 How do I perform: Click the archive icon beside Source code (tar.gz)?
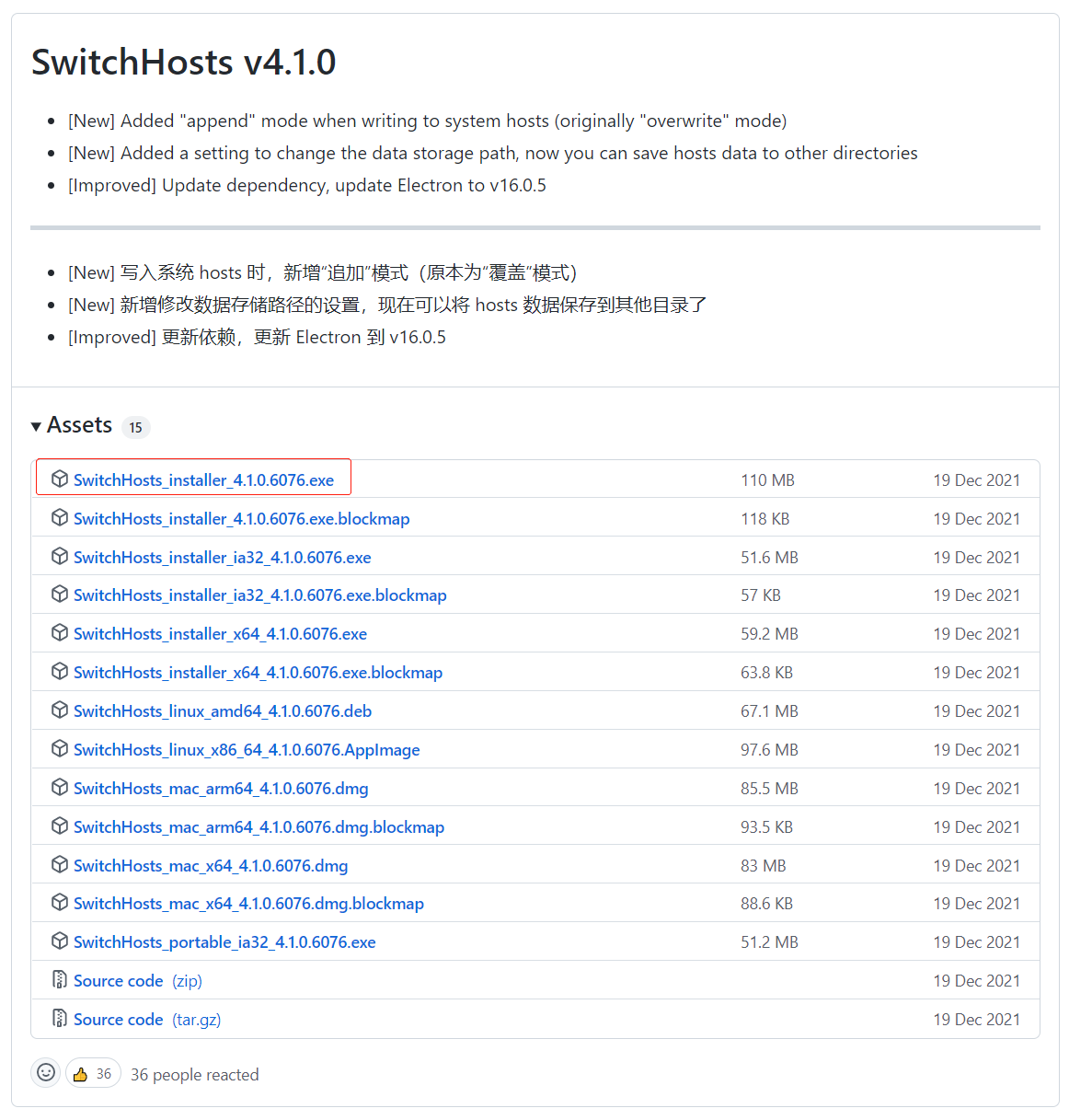58,1018
